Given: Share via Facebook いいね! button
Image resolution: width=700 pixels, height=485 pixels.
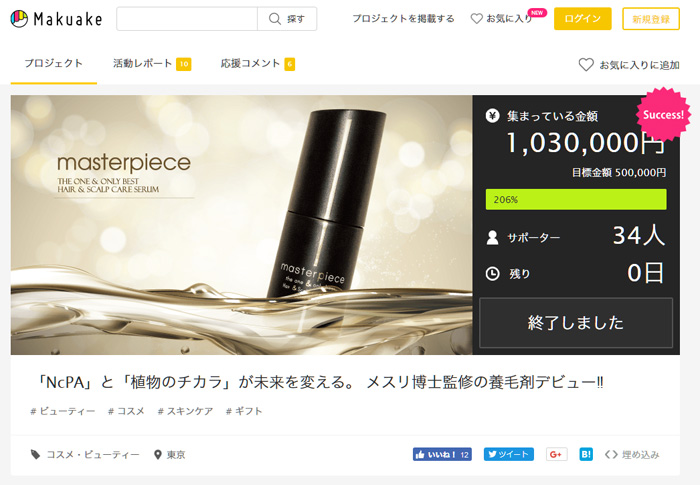Looking at the screenshot, I should [x=442, y=454].
